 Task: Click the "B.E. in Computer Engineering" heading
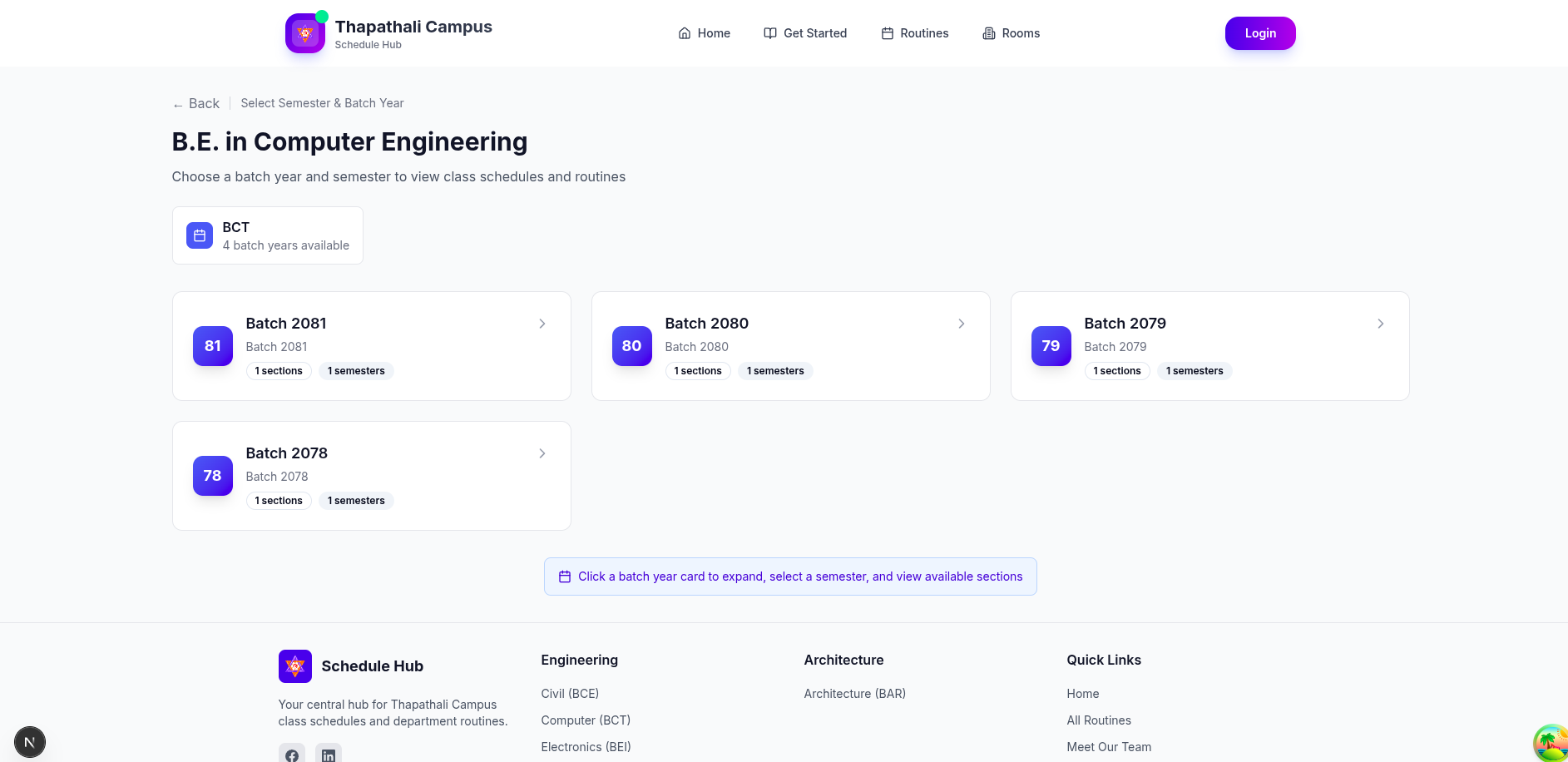click(x=349, y=141)
